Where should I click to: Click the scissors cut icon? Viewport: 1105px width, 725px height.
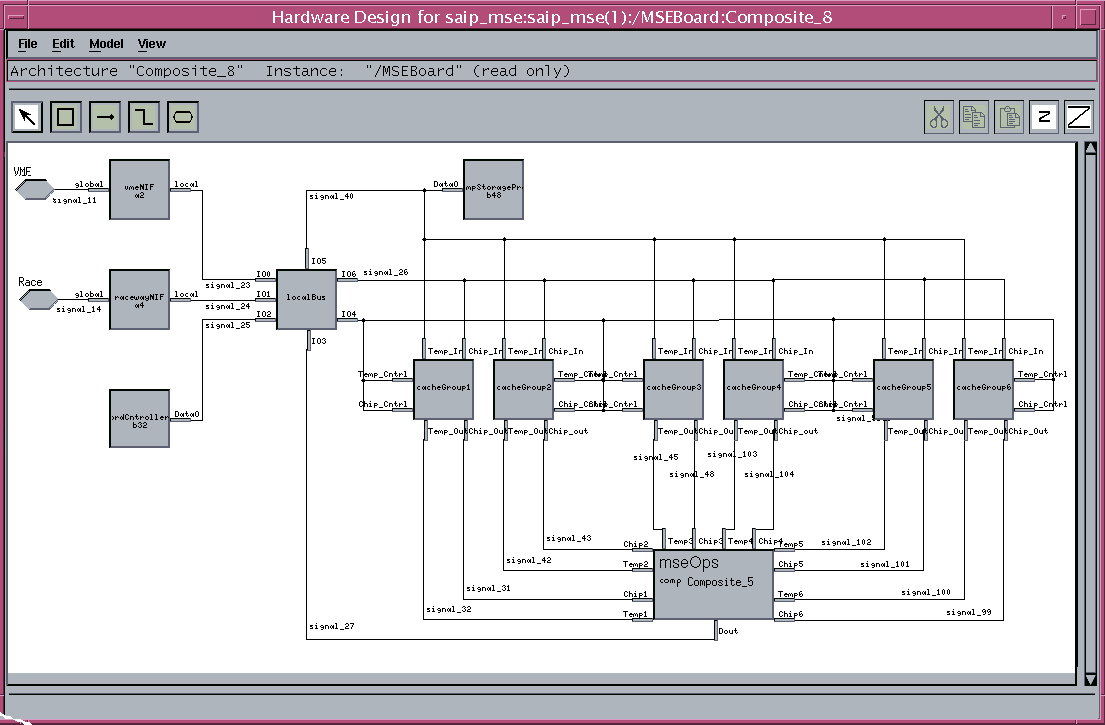click(x=938, y=117)
